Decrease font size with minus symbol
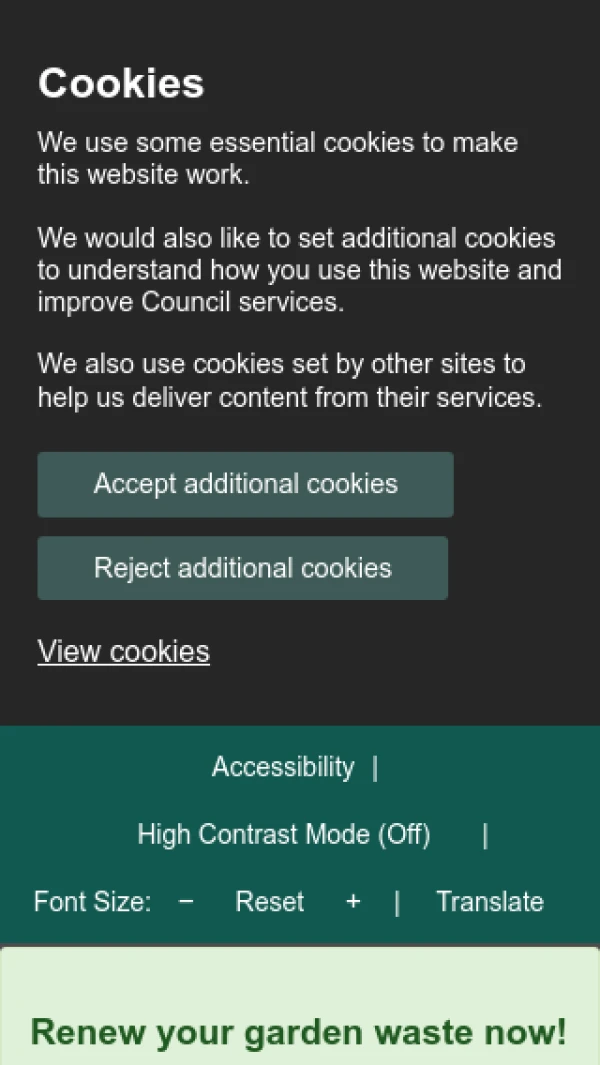This screenshot has height=1065, width=600. point(186,901)
